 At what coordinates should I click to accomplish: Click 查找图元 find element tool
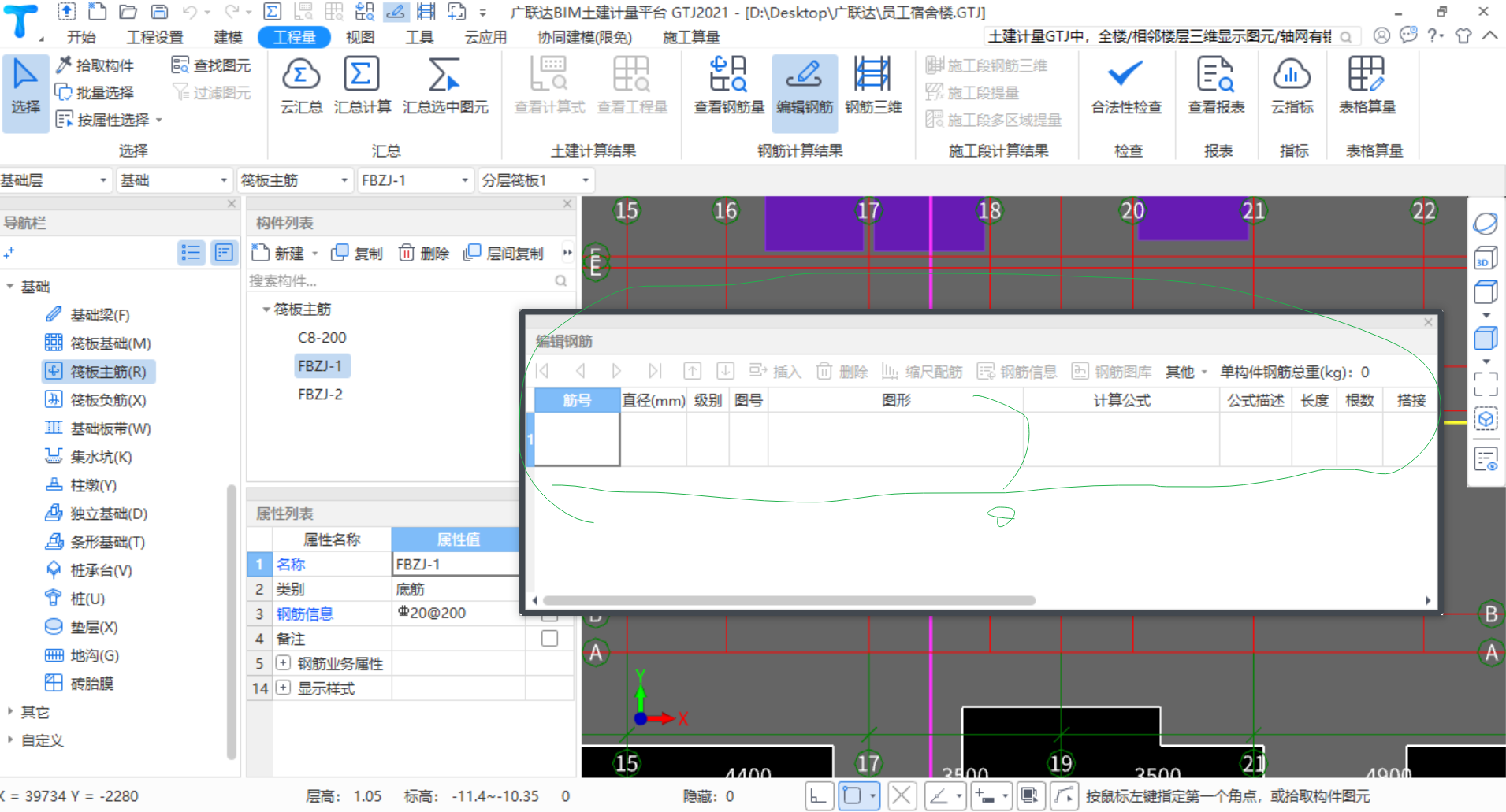click(211, 65)
